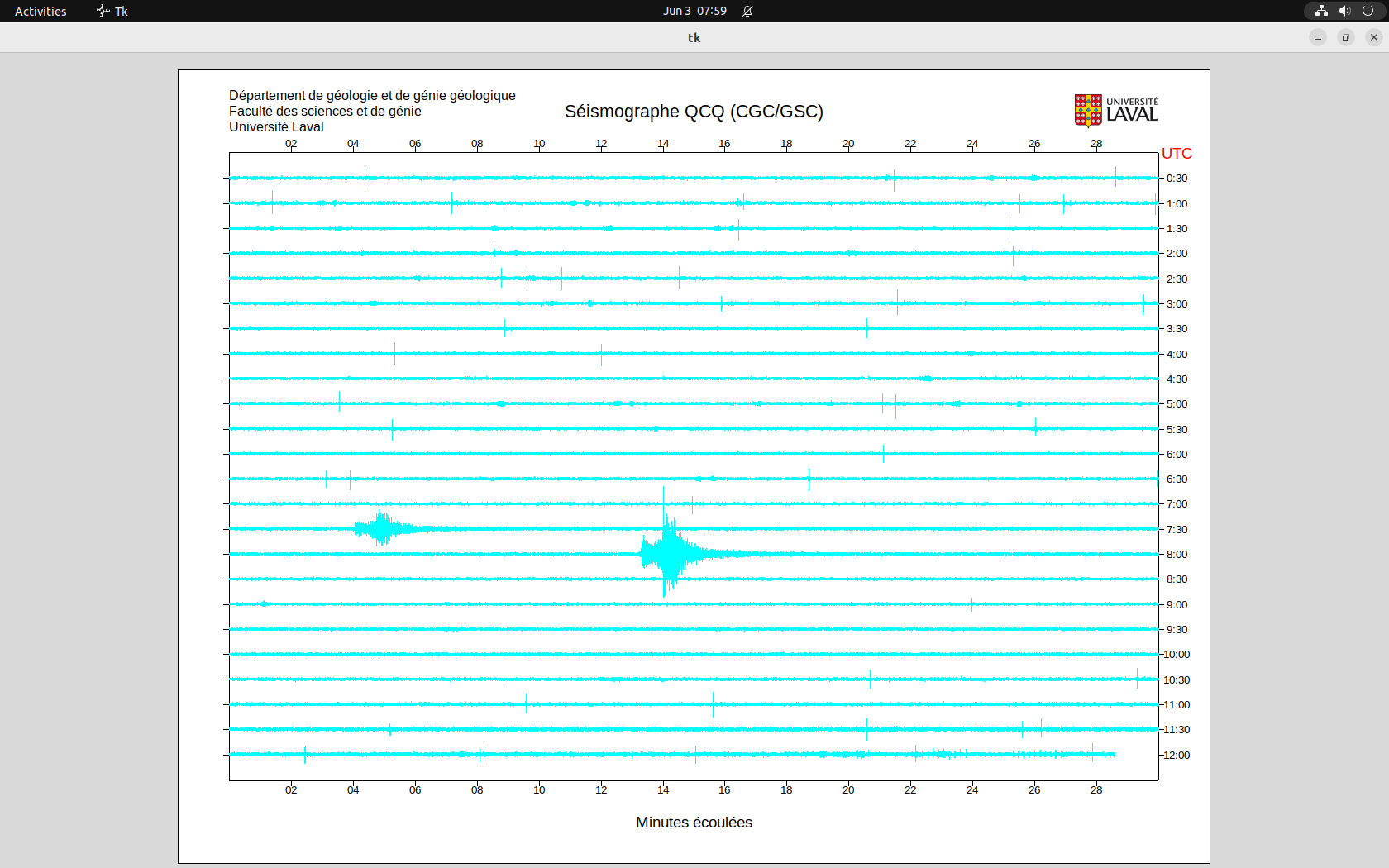This screenshot has height=868, width=1389.
Task: Click the power icon in top bar
Action: [1368, 11]
